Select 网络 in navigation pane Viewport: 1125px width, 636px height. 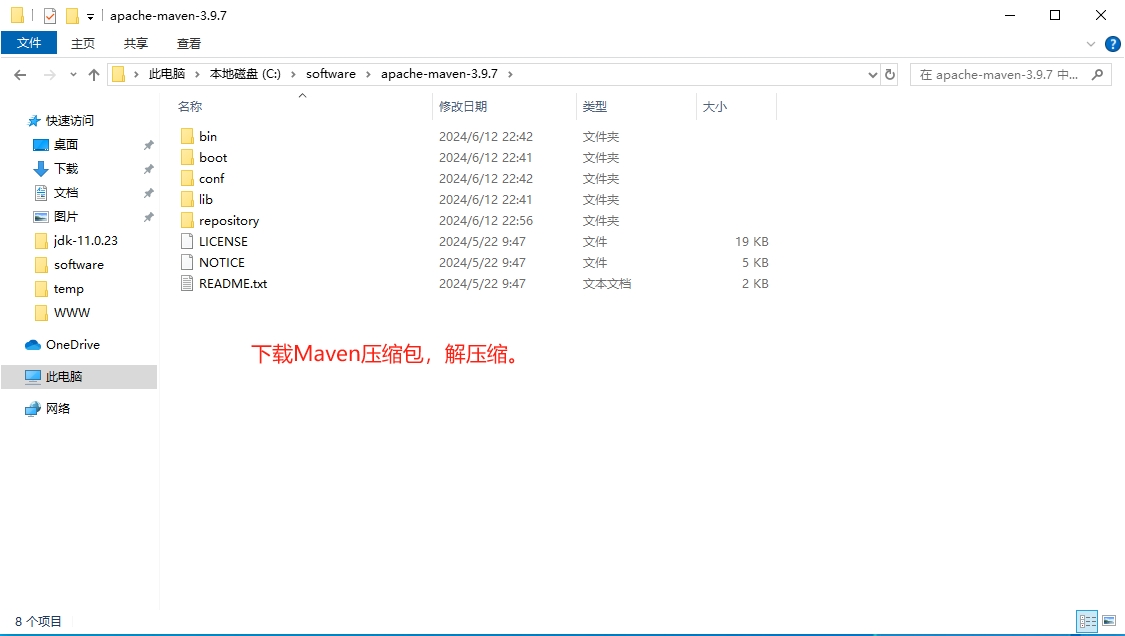(57, 408)
